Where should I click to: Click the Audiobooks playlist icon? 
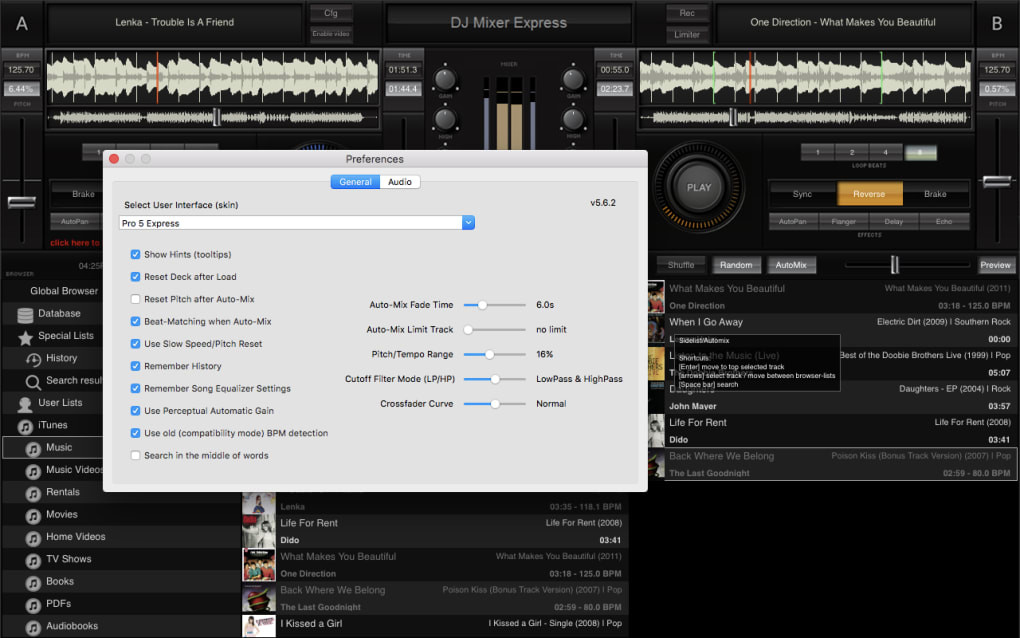click(33, 627)
